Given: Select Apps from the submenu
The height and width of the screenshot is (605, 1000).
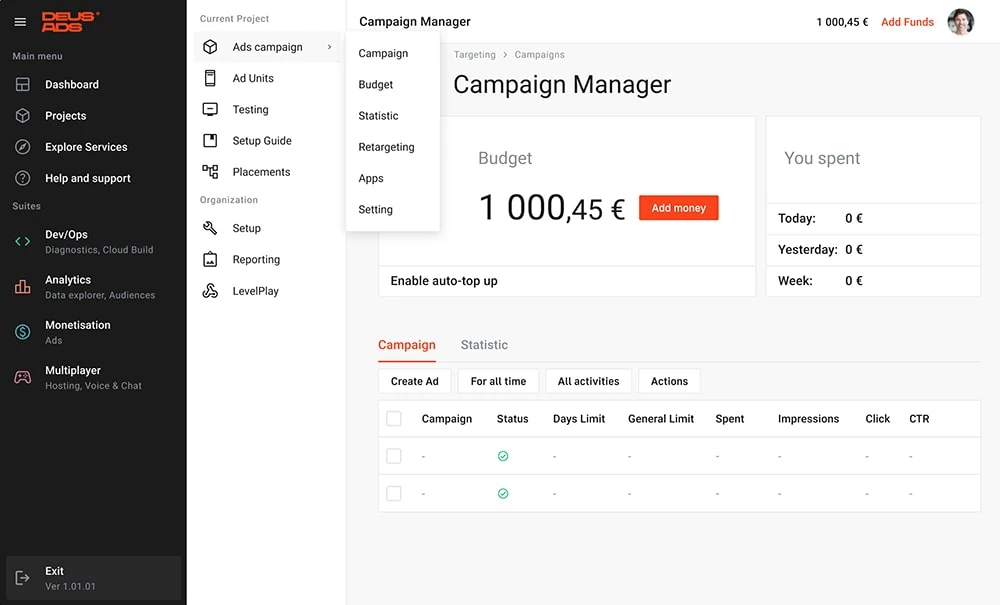Looking at the screenshot, I should 371,178.
